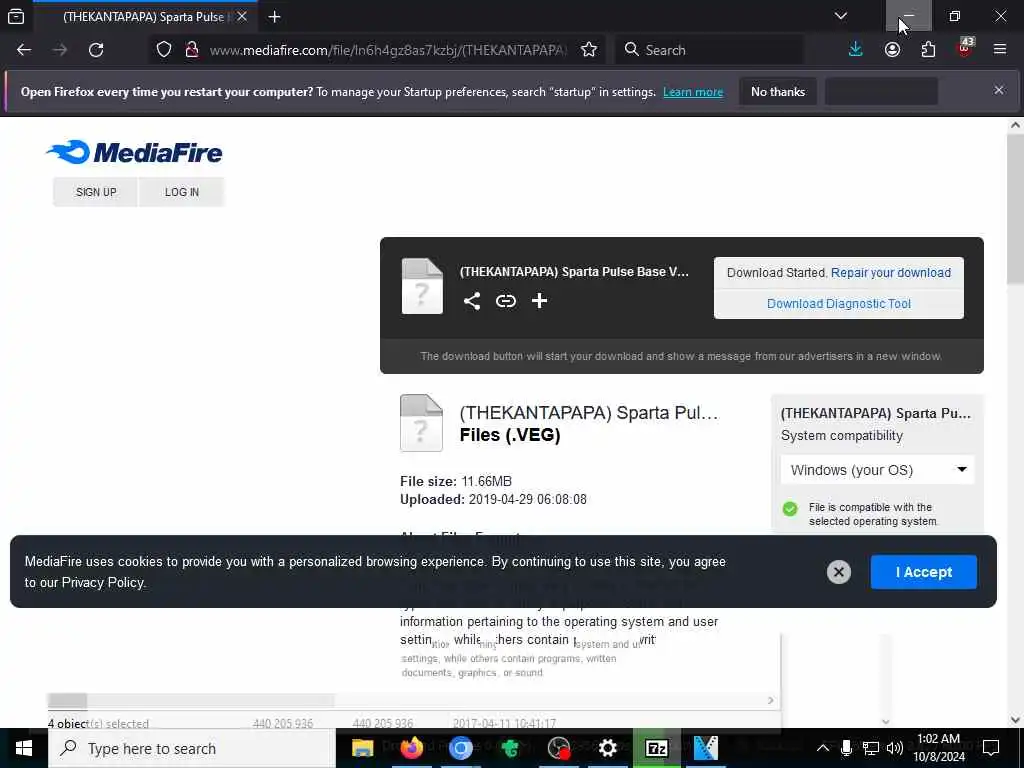
Task: Click the share icon for the file
Action: pos(472,300)
